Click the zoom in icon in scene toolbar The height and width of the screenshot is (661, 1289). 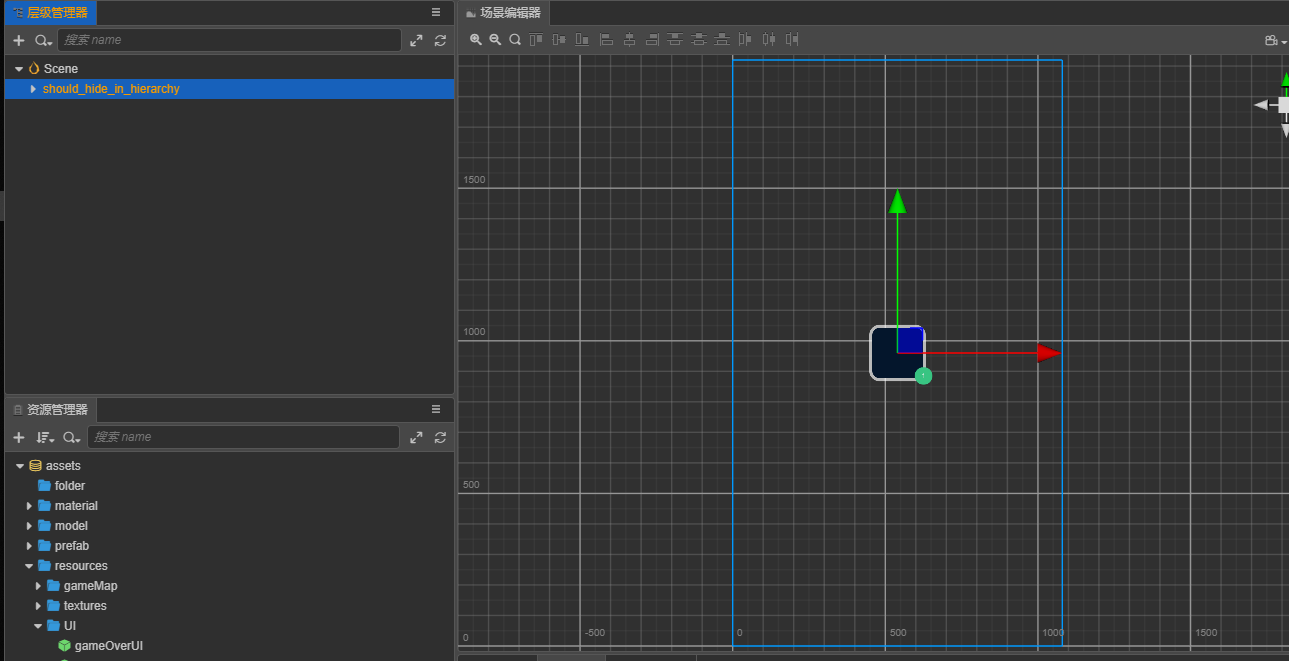click(476, 40)
